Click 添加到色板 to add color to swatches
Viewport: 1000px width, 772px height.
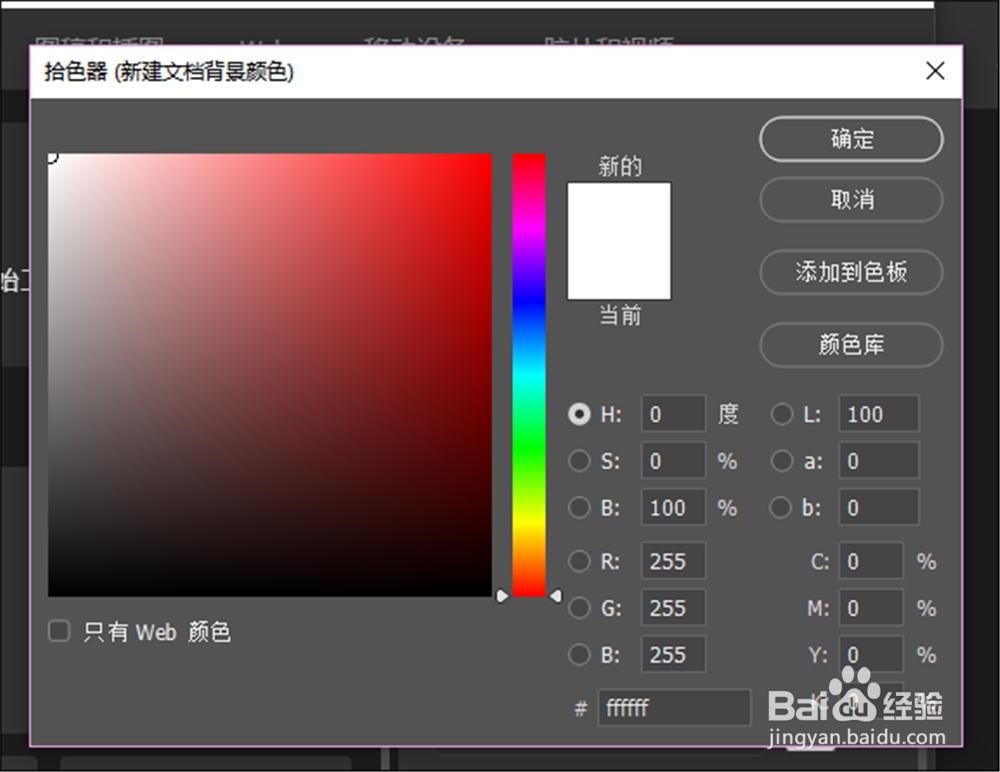point(851,273)
